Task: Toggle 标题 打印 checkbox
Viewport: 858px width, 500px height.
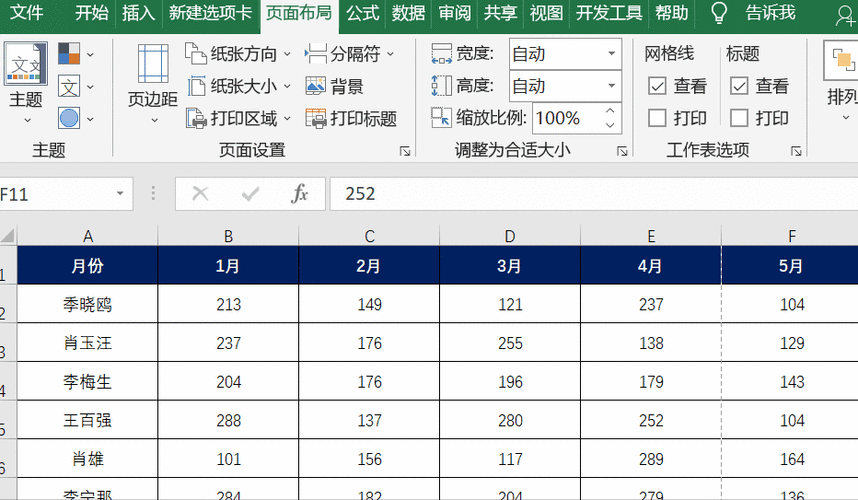Action: click(739, 118)
